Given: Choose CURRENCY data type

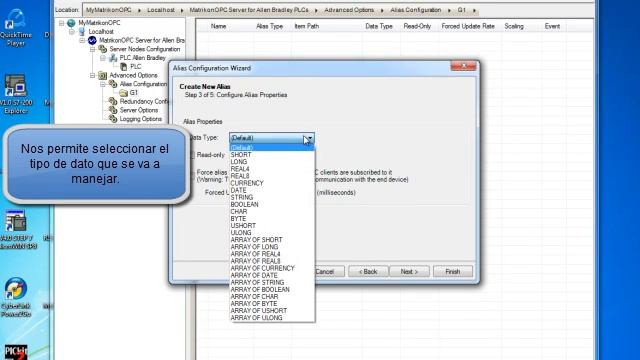Looking at the screenshot, I should point(272,183).
